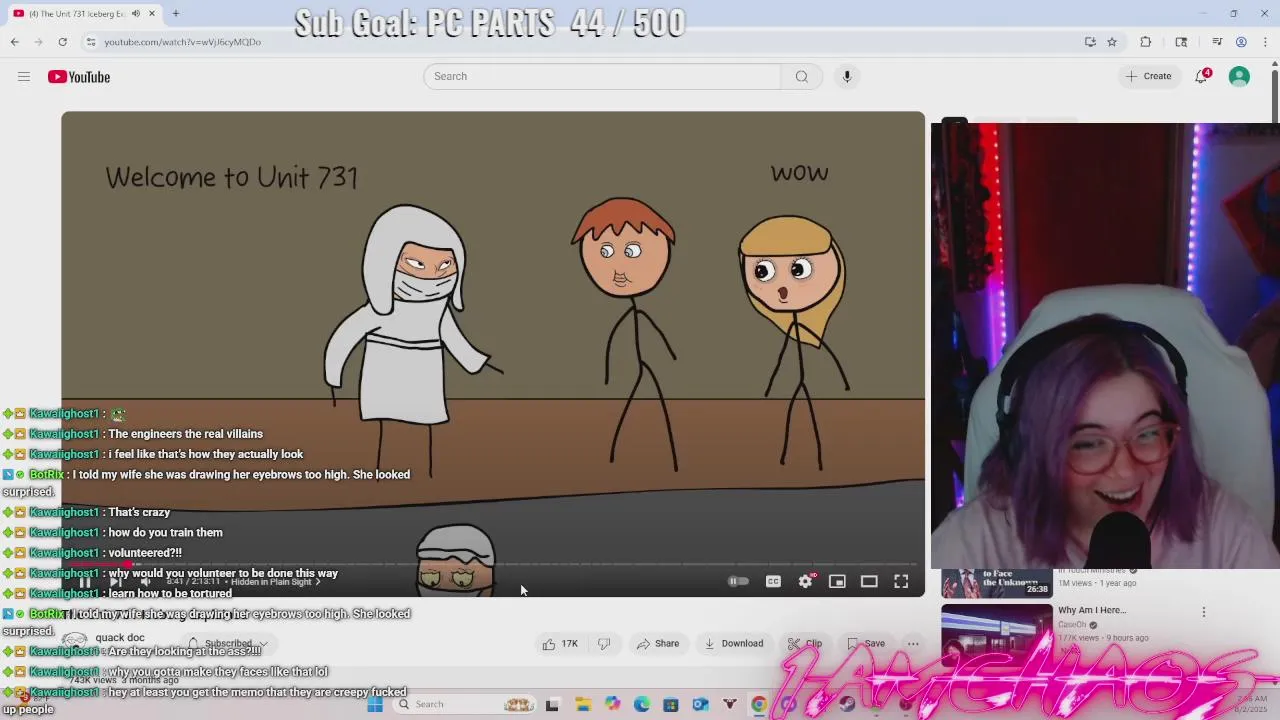Toggle closed captions CC

[x=773, y=581]
